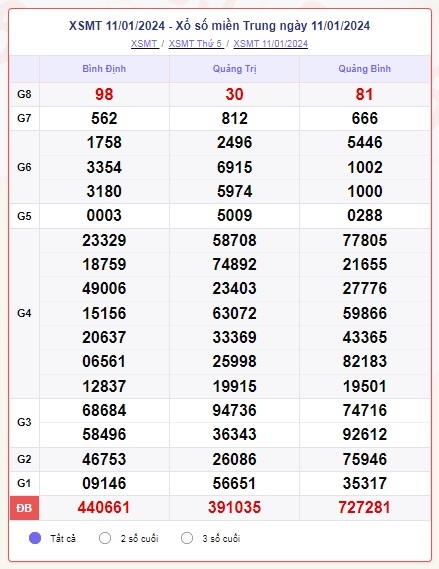Click Quảng Bình special prize 727281

364,507
